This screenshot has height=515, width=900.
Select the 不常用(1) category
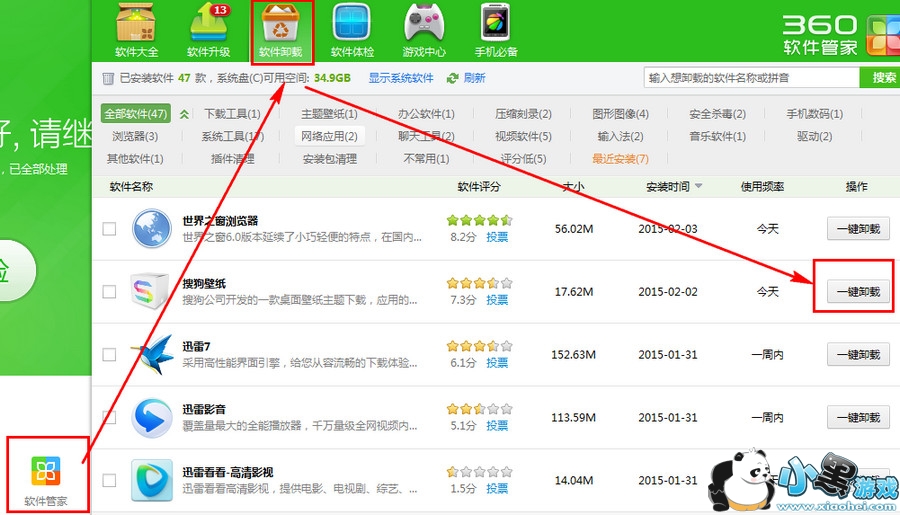(426, 158)
